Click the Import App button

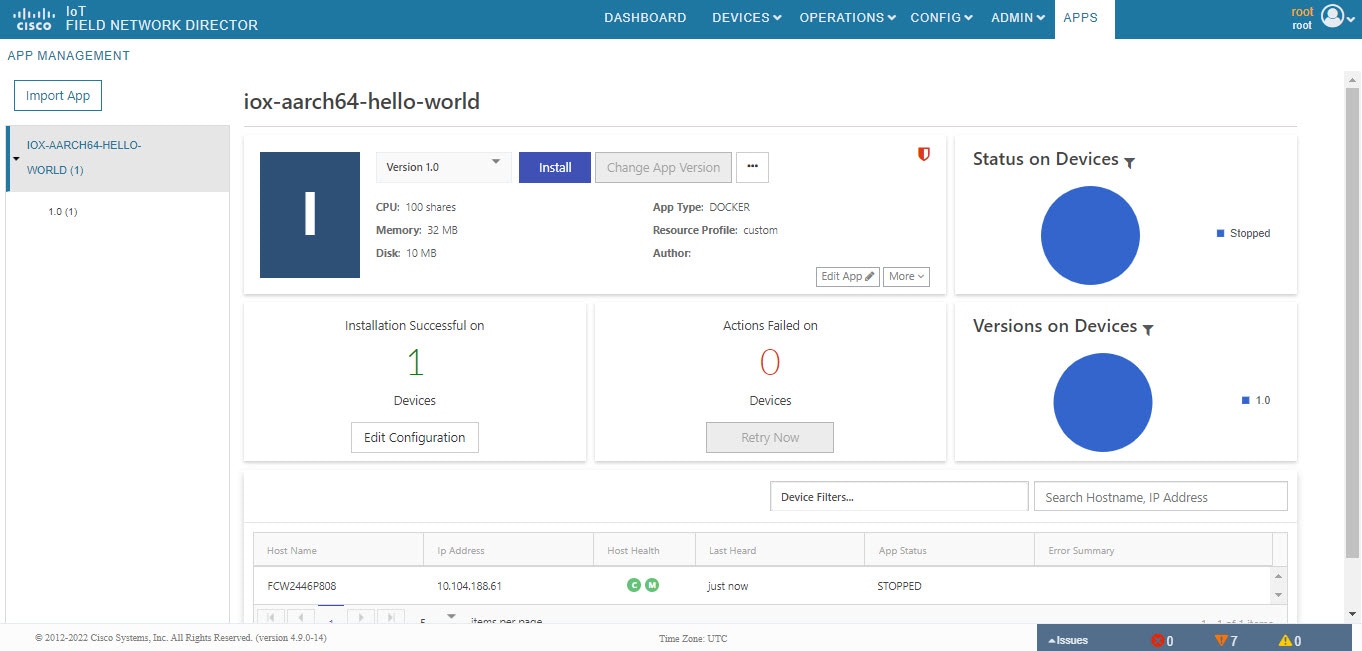pos(58,96)
